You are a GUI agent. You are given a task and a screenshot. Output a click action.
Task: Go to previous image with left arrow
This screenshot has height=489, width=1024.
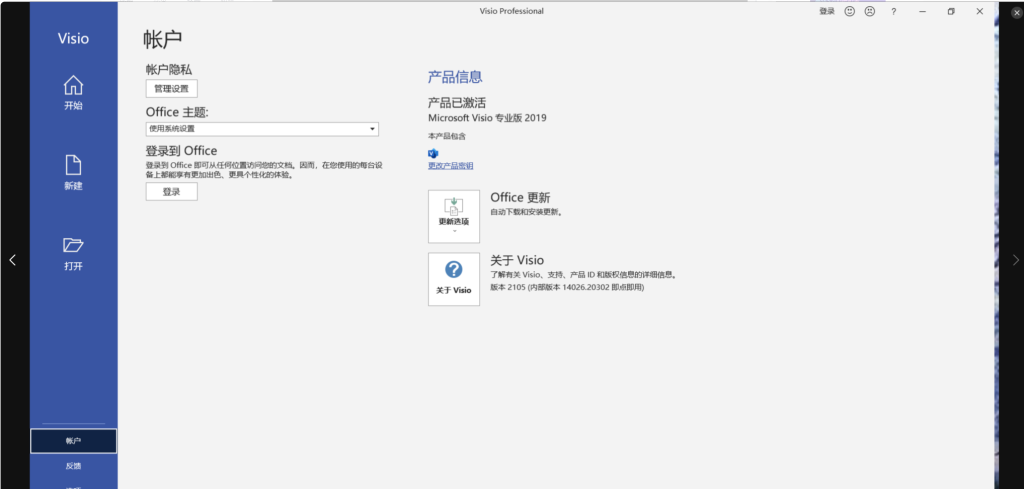(12, 260)
